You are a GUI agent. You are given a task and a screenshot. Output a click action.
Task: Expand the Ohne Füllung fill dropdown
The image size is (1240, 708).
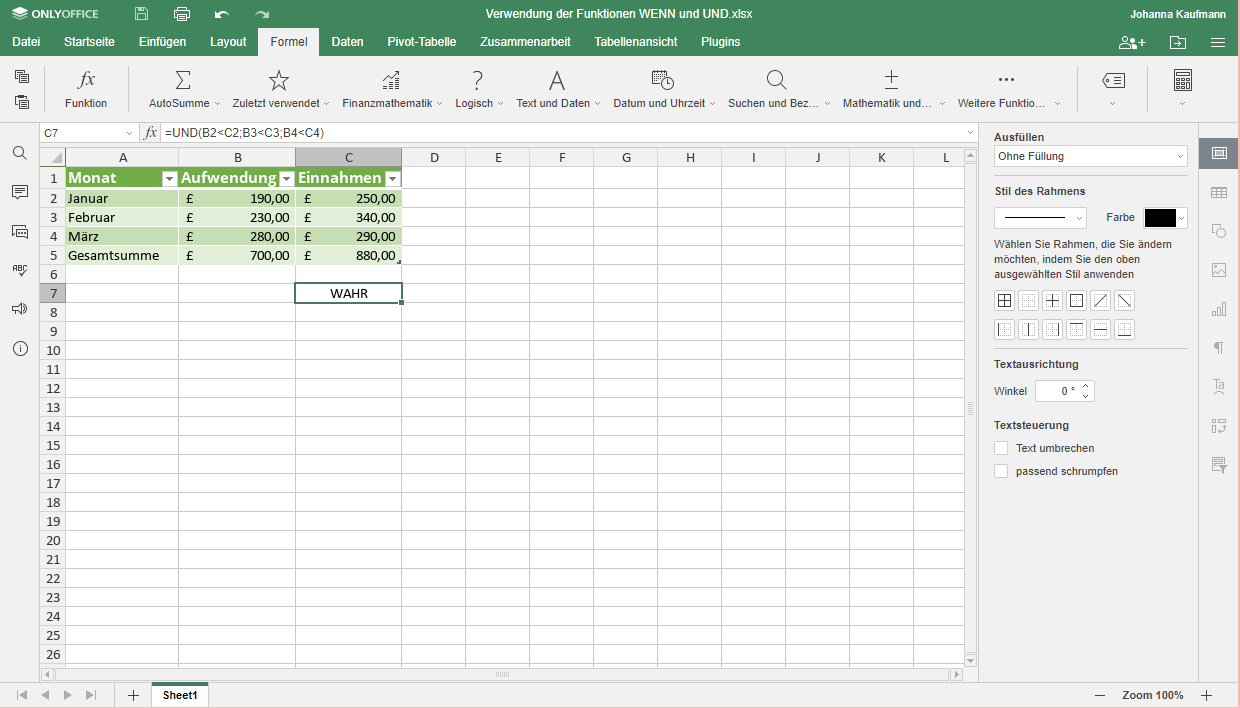(1091, 156)
